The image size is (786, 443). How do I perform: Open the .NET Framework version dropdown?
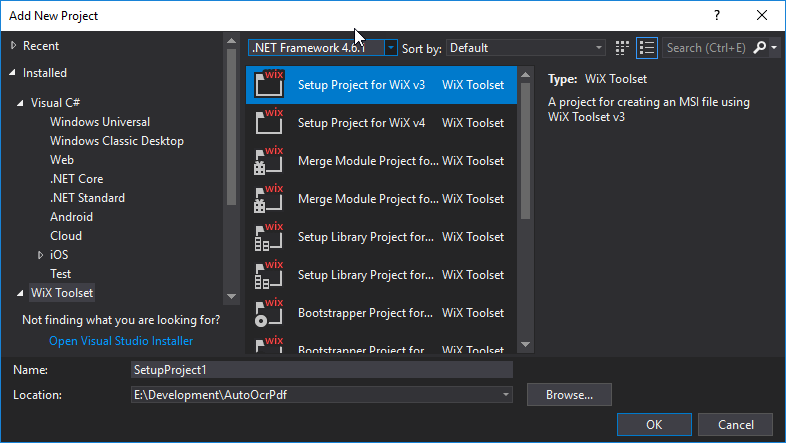point(390,48)
